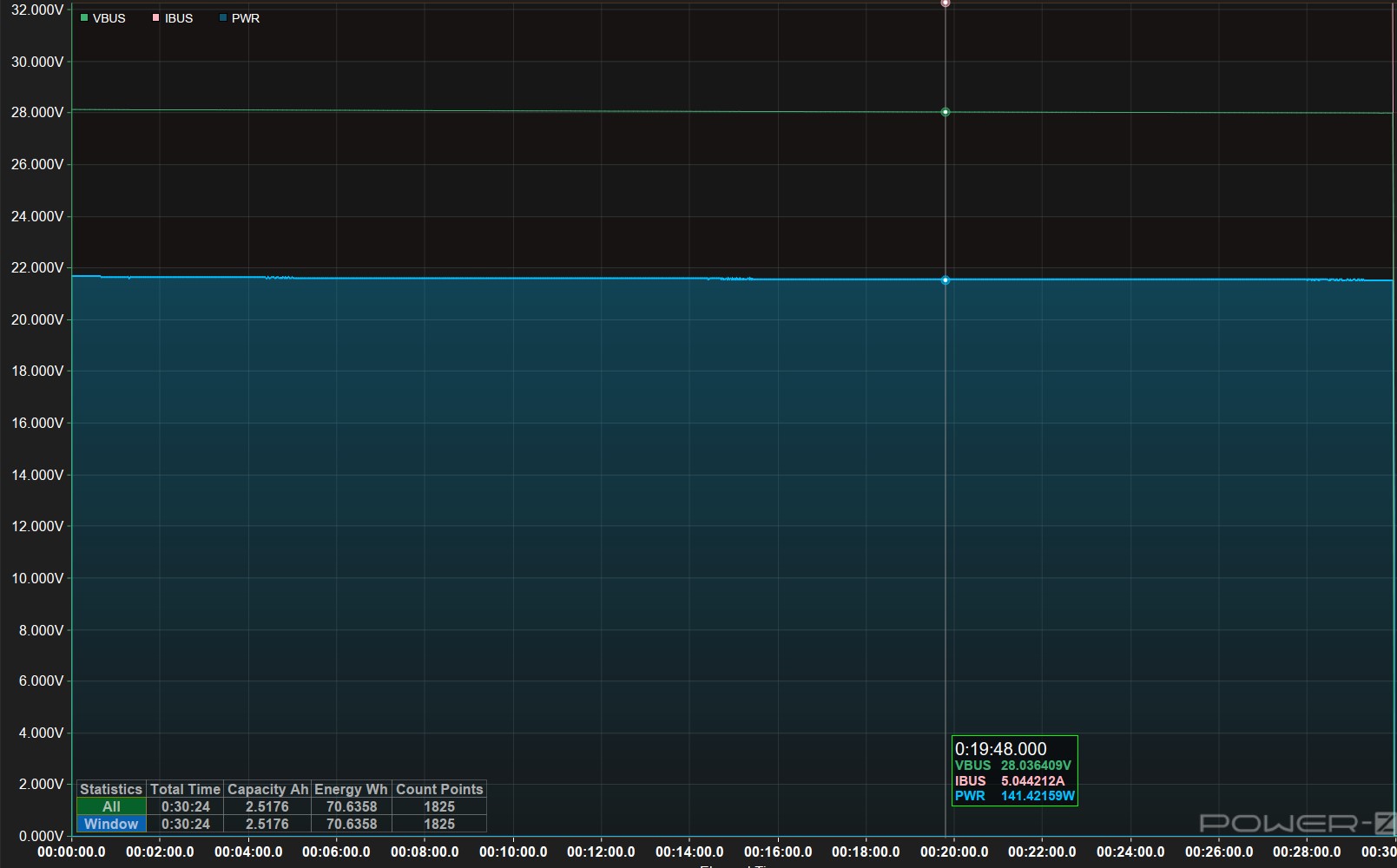Click the All row count value 1825
Viewport: 1397px width, 868px height.
click(439, 806)
